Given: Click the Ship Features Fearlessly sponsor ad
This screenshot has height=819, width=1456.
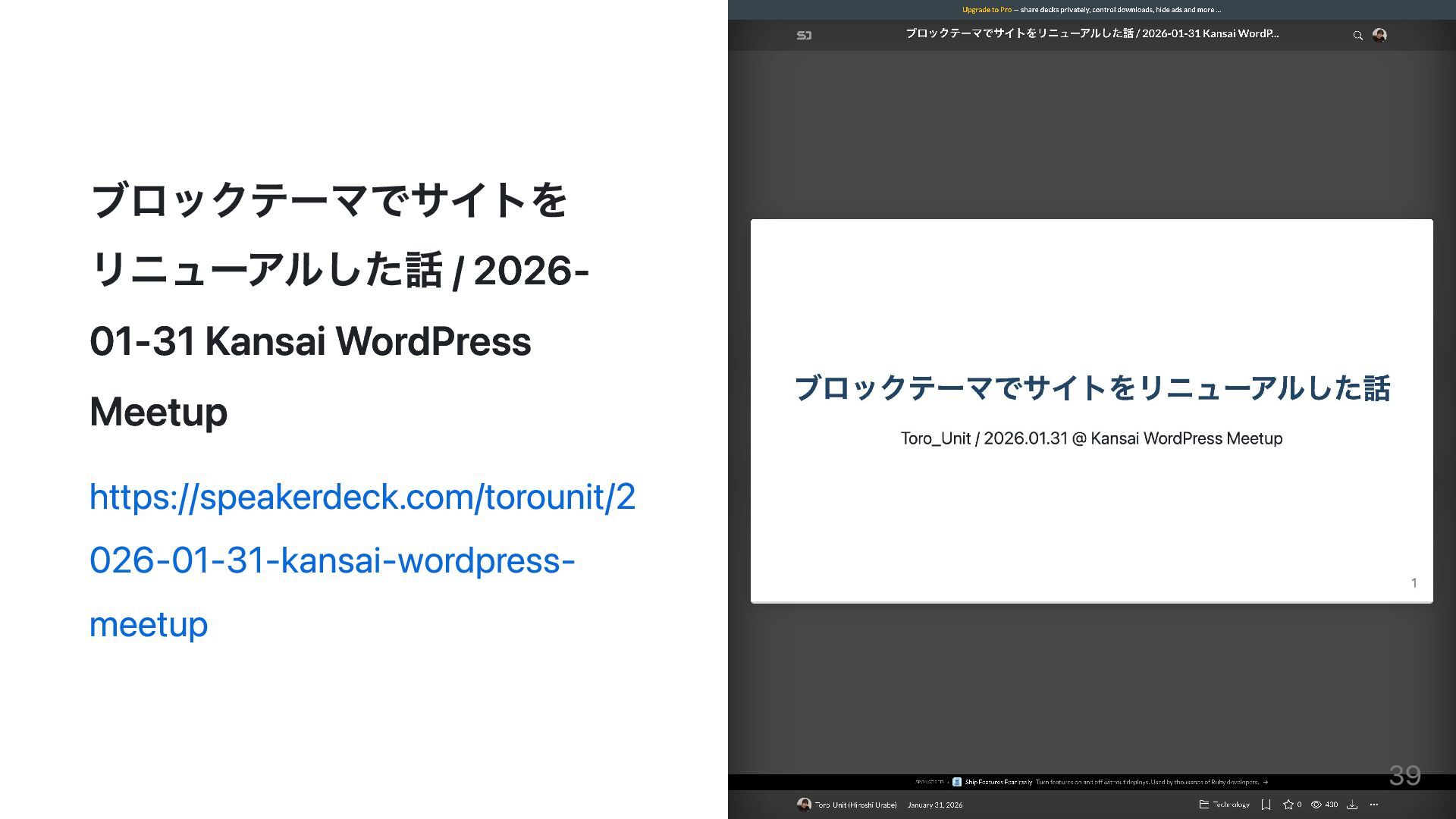Looking at the screenshot, I should [998, 782].
